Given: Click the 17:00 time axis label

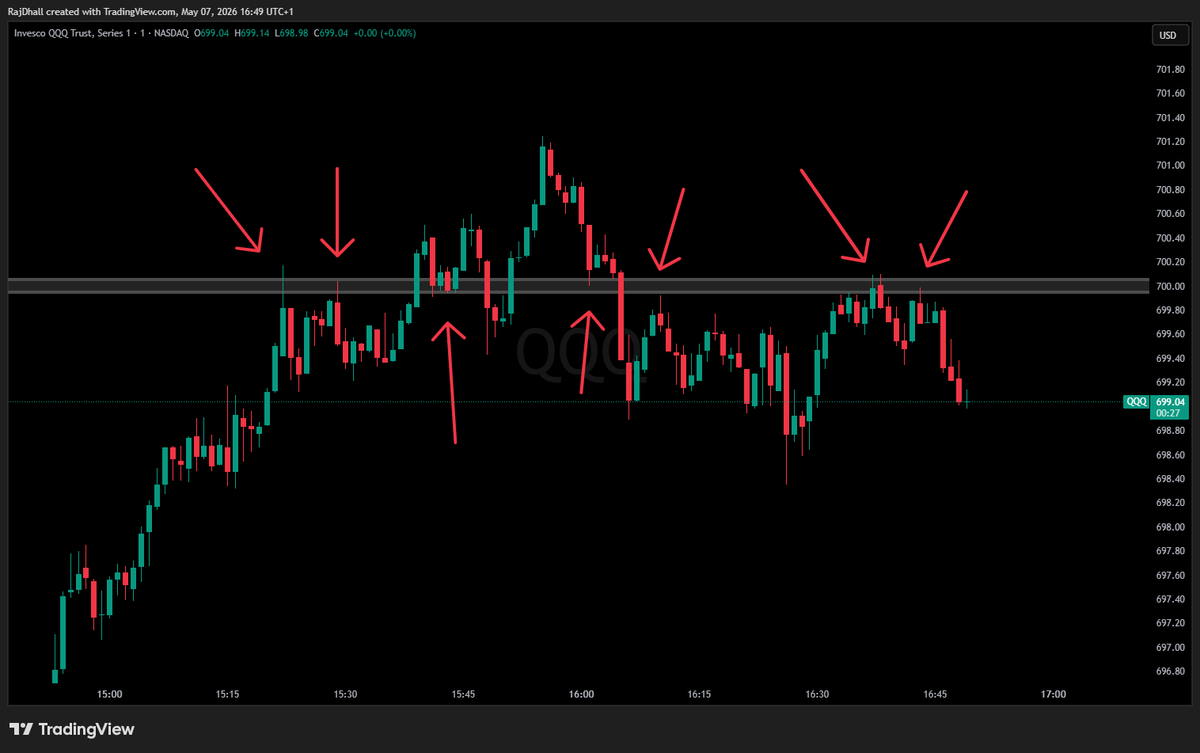Looking at the screenshot, I should coord(1053,694).
